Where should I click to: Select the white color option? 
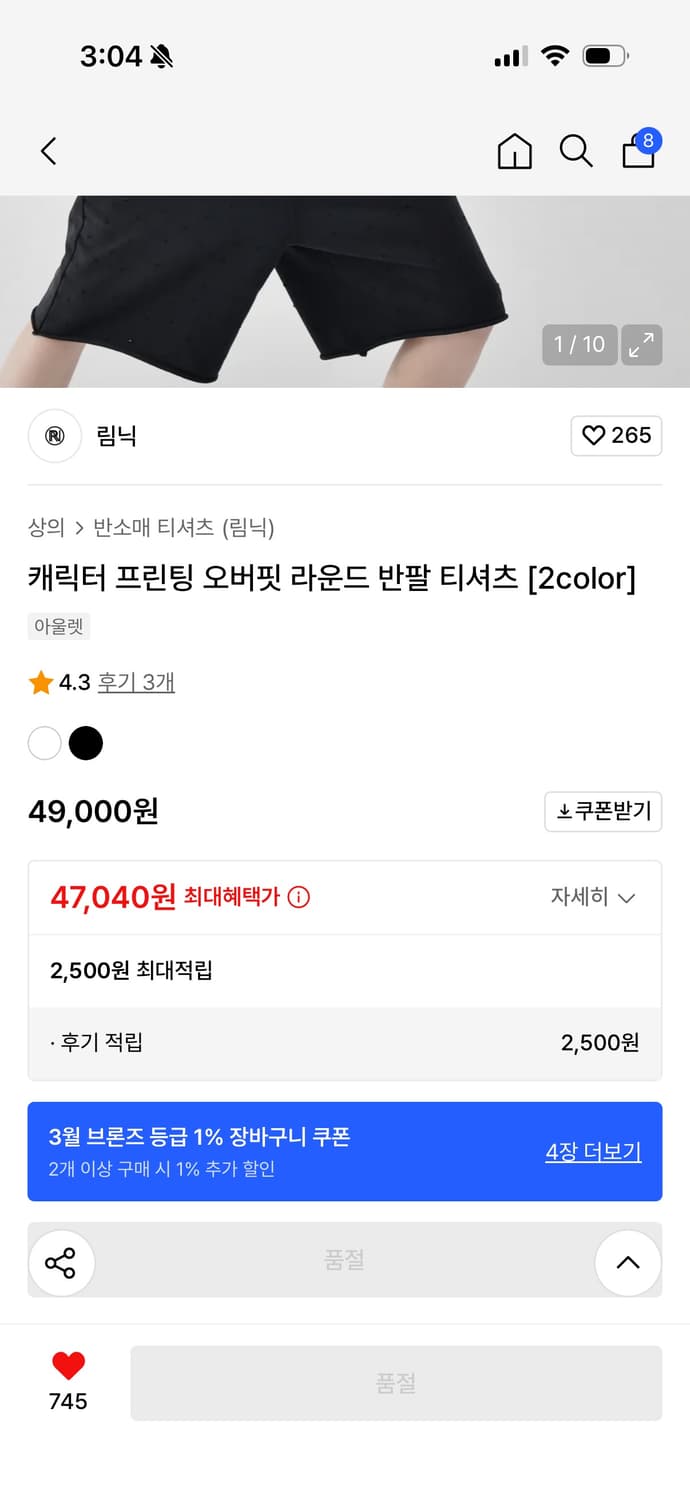[44, 743]
